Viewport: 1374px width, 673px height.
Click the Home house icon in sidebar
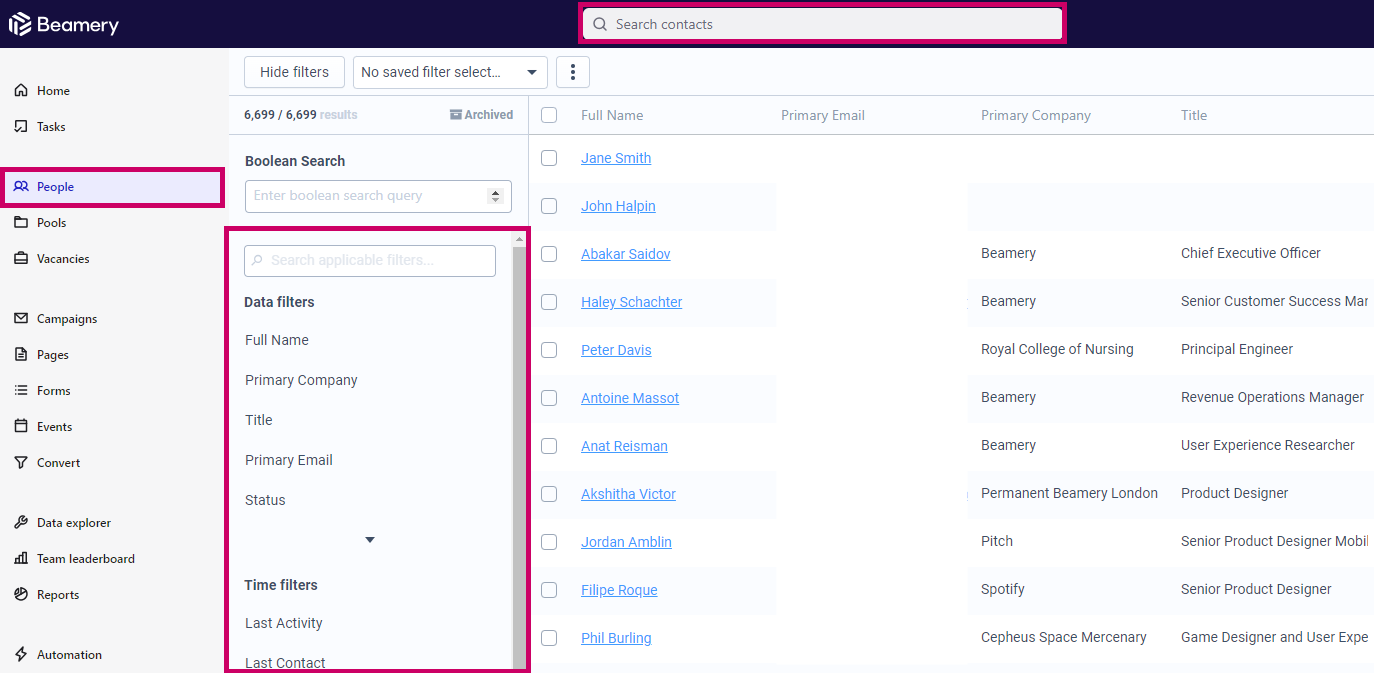[x=21, y=91]
